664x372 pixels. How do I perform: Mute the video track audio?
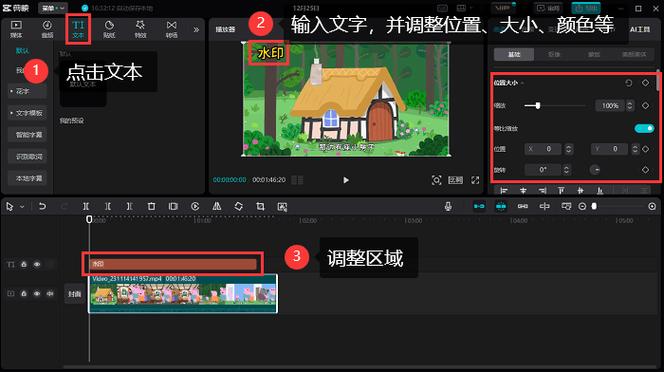pos(50,294)
